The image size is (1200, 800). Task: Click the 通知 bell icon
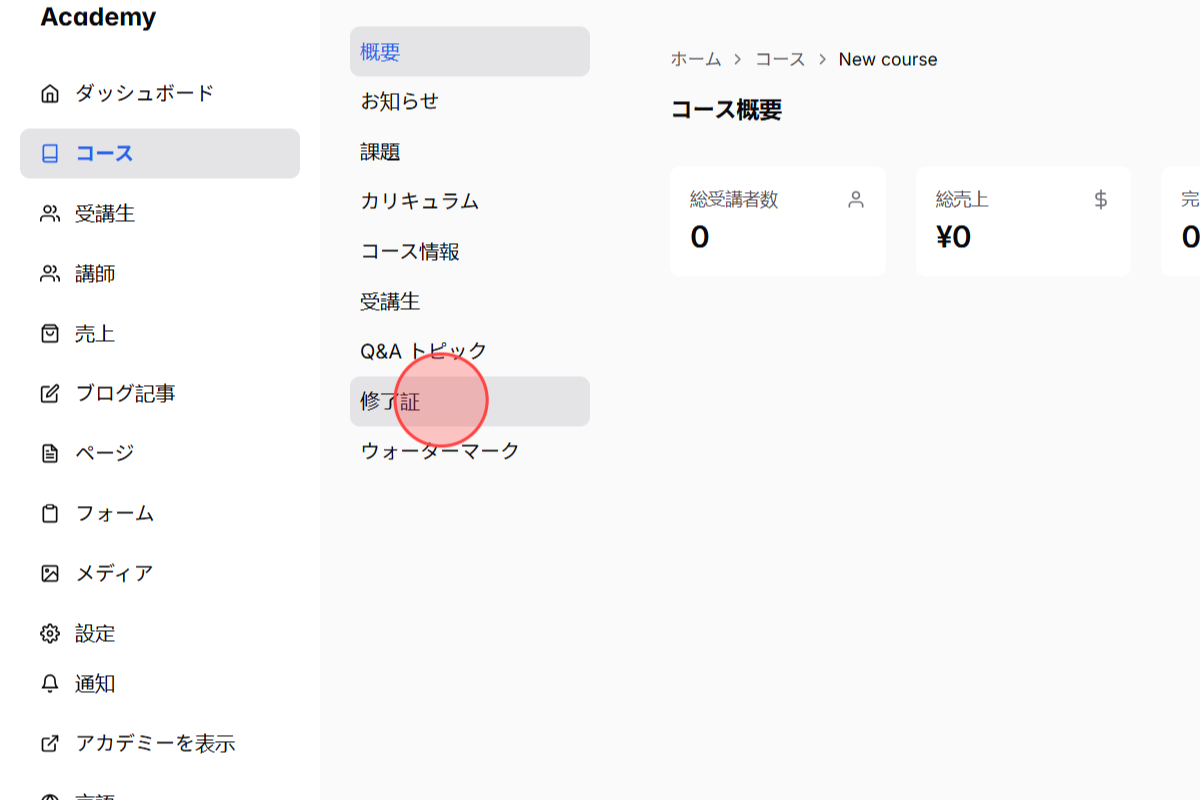pyautogui.click(x=48, y=683)
